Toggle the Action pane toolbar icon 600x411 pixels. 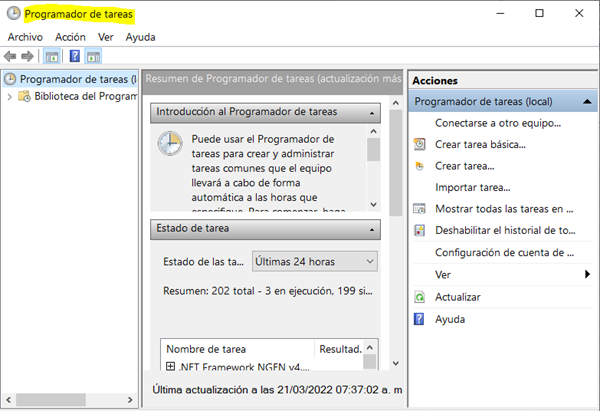[93, 57]
